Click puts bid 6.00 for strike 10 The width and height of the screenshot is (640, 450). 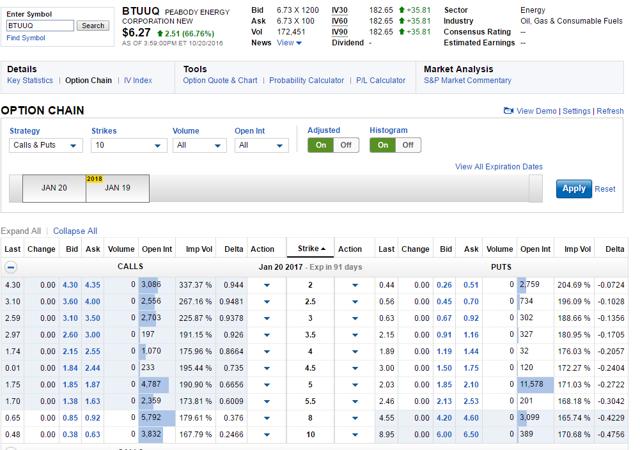[444, 434]
